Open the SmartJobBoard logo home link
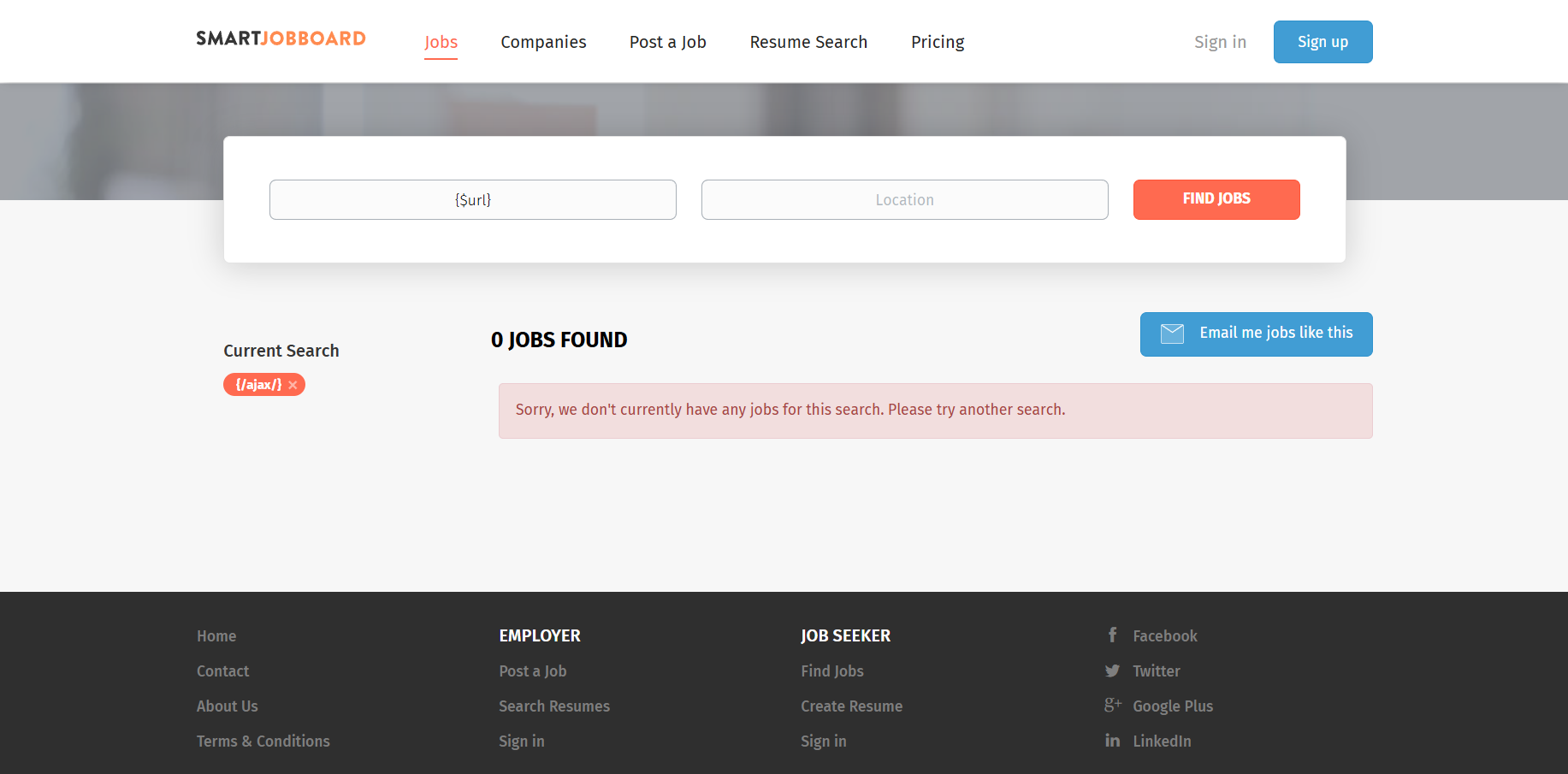The width and height of the screenshot is (1568, 774). pyautogui.click(x=281, y=38)
